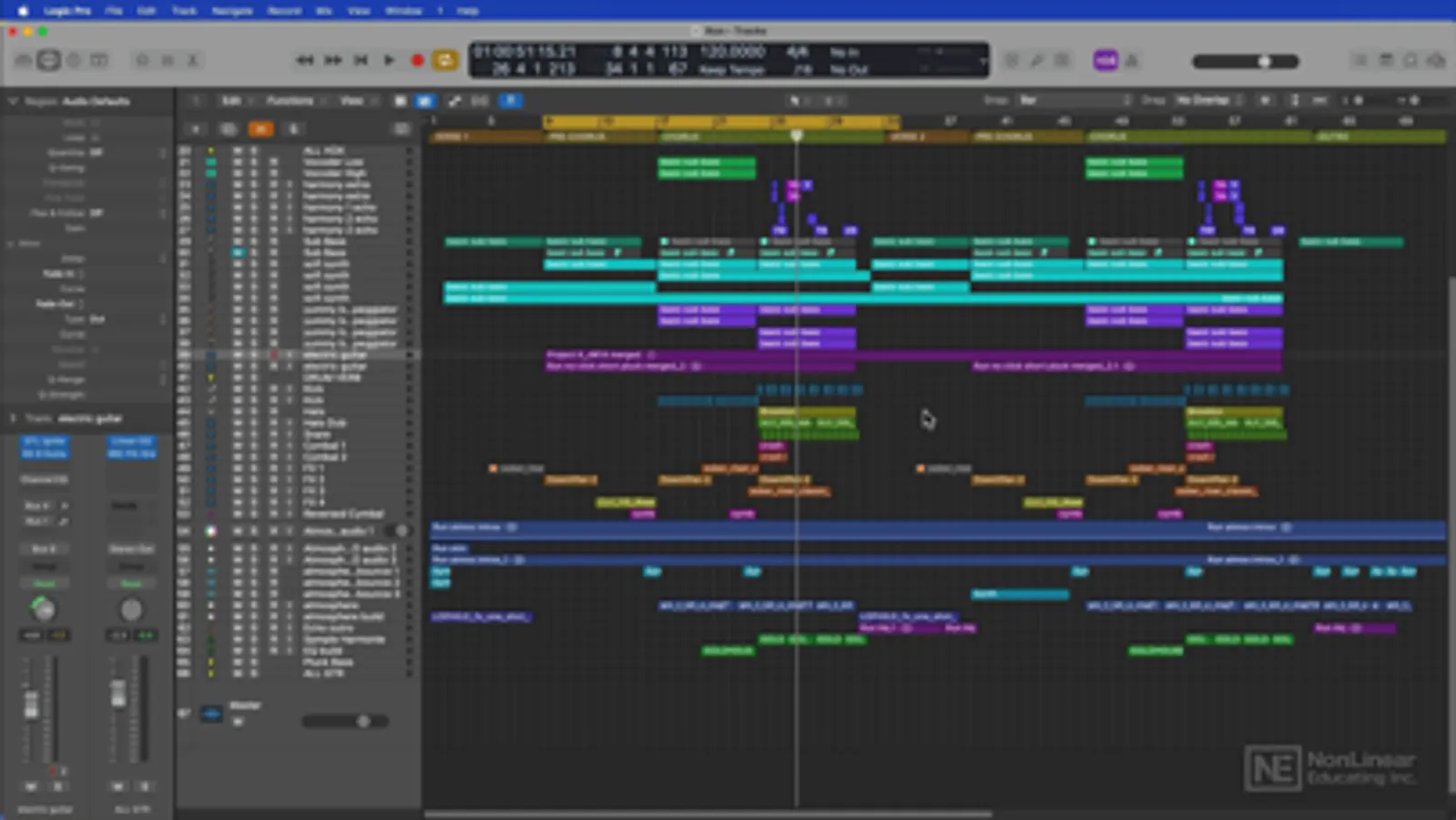Toggle the yellow Cycle mode button
The height and width of the screenshot is (820, 1456).
tap(444, 60)
